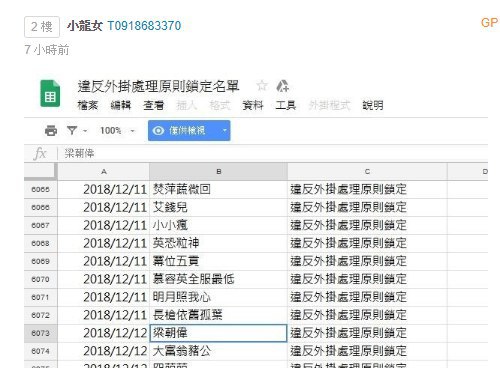The height and width of the screenshot is (368, 500).
Task: Select column C header
Action: coord(367,172)
